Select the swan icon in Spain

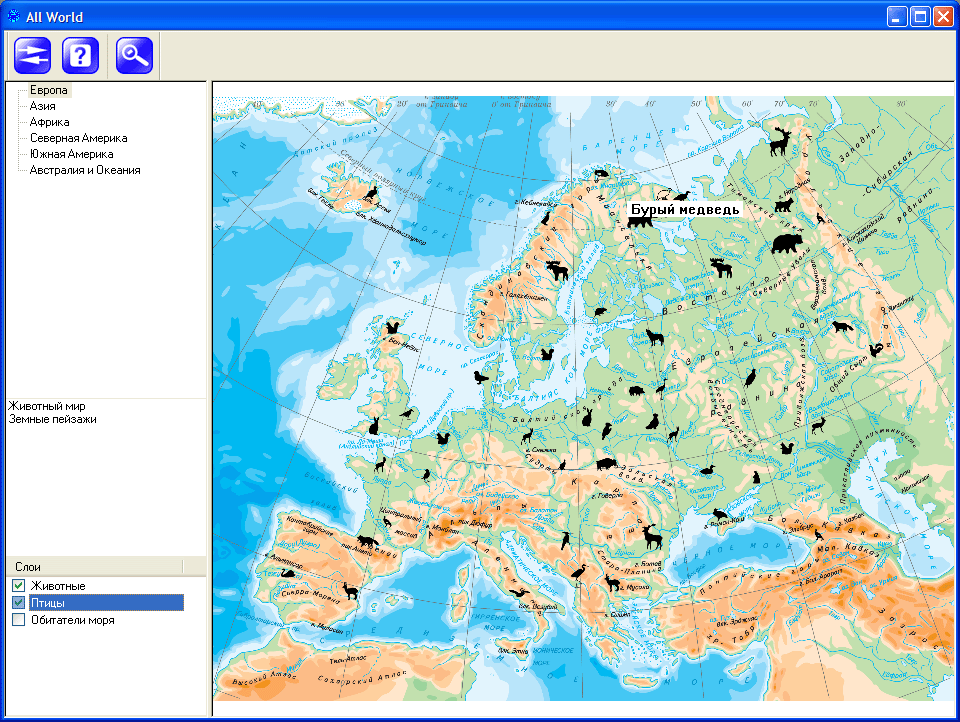point(288,572)
